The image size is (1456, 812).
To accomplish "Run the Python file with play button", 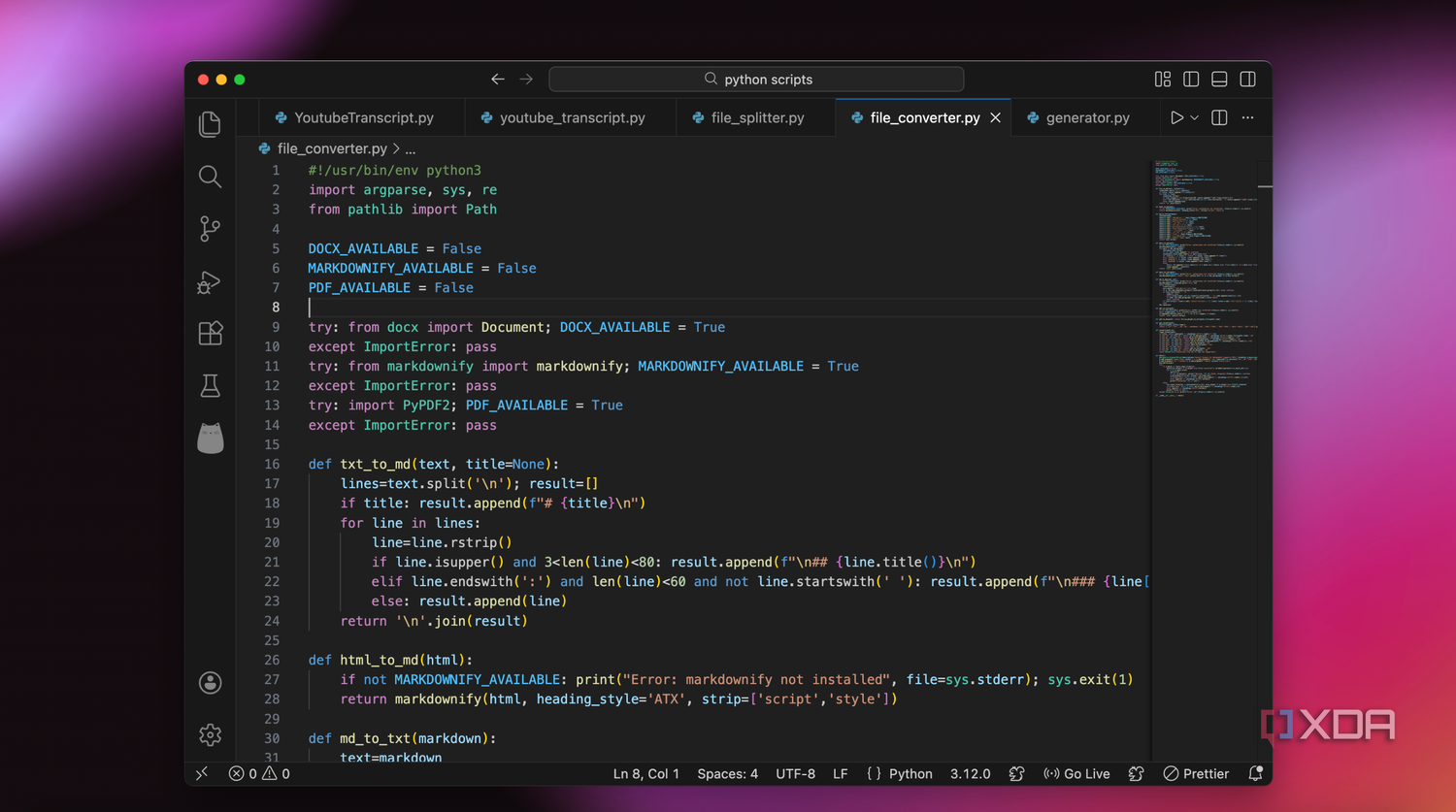I will 1176,117.
